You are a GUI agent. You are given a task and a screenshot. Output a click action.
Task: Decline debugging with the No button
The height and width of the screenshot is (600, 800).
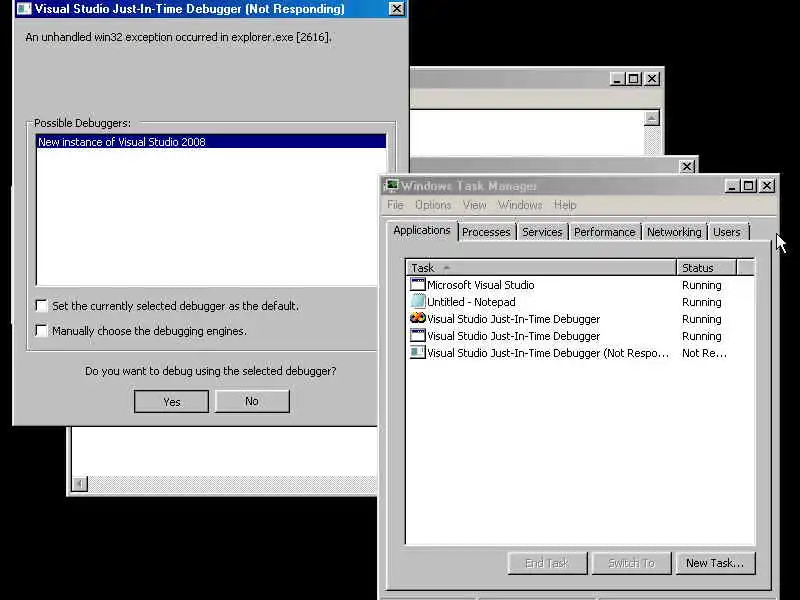pos(252,401)
